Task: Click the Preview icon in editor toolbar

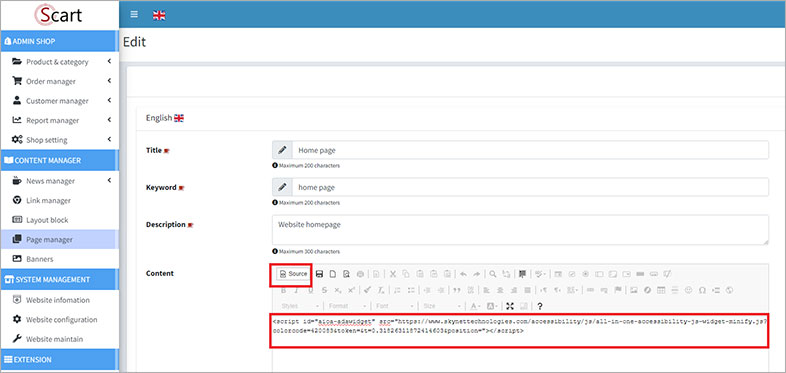Action: coord(346,274)
